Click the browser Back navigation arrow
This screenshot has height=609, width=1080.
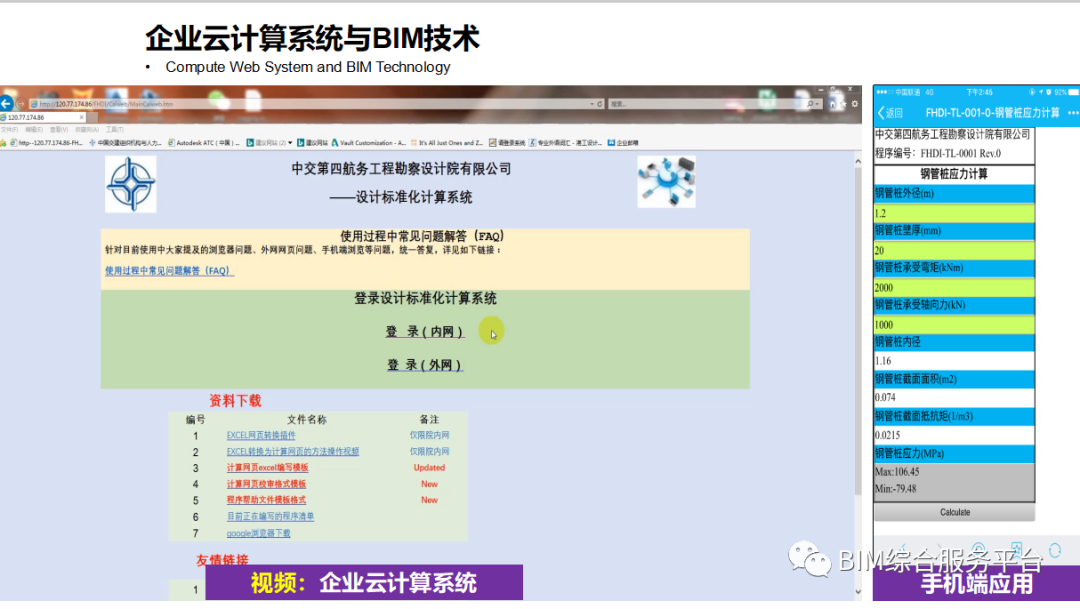click(x=8, y=103)
